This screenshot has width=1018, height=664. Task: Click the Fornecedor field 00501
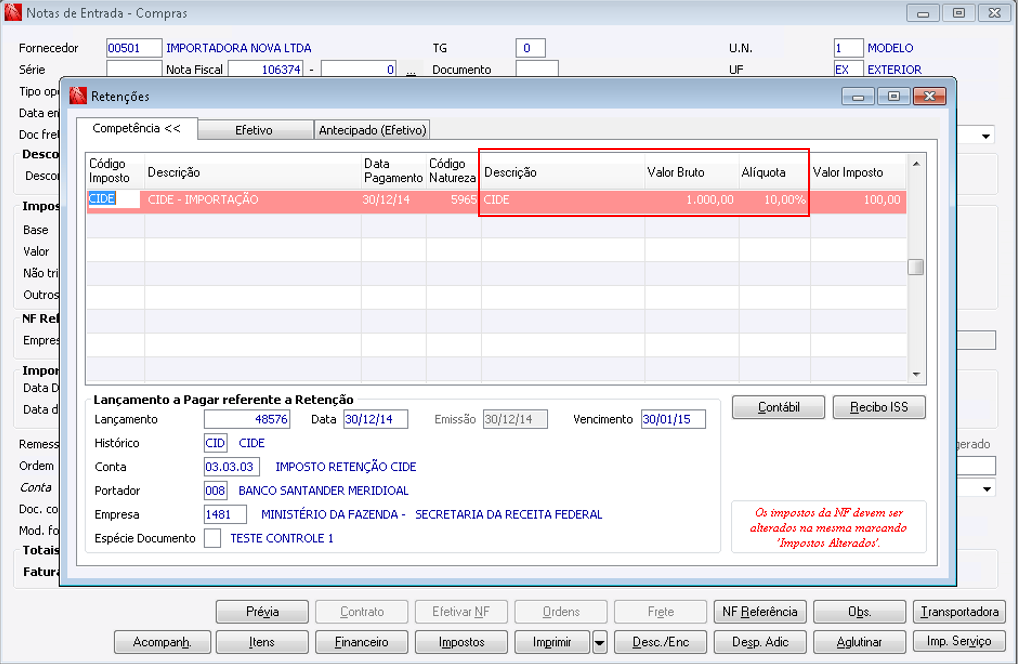tap(134, 48)
